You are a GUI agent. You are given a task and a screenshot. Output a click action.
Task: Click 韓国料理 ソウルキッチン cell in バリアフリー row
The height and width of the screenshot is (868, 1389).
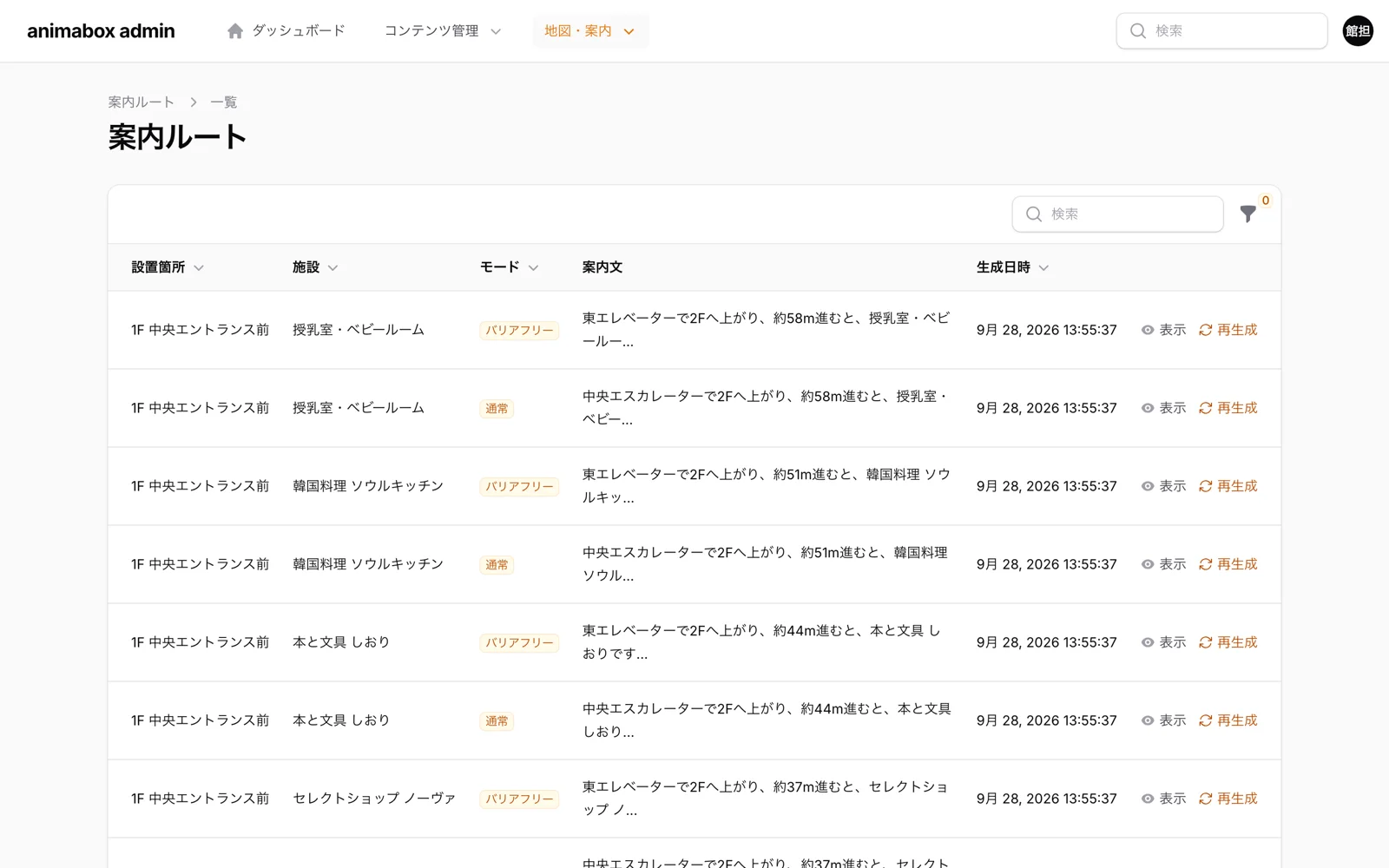coord(368,486)
